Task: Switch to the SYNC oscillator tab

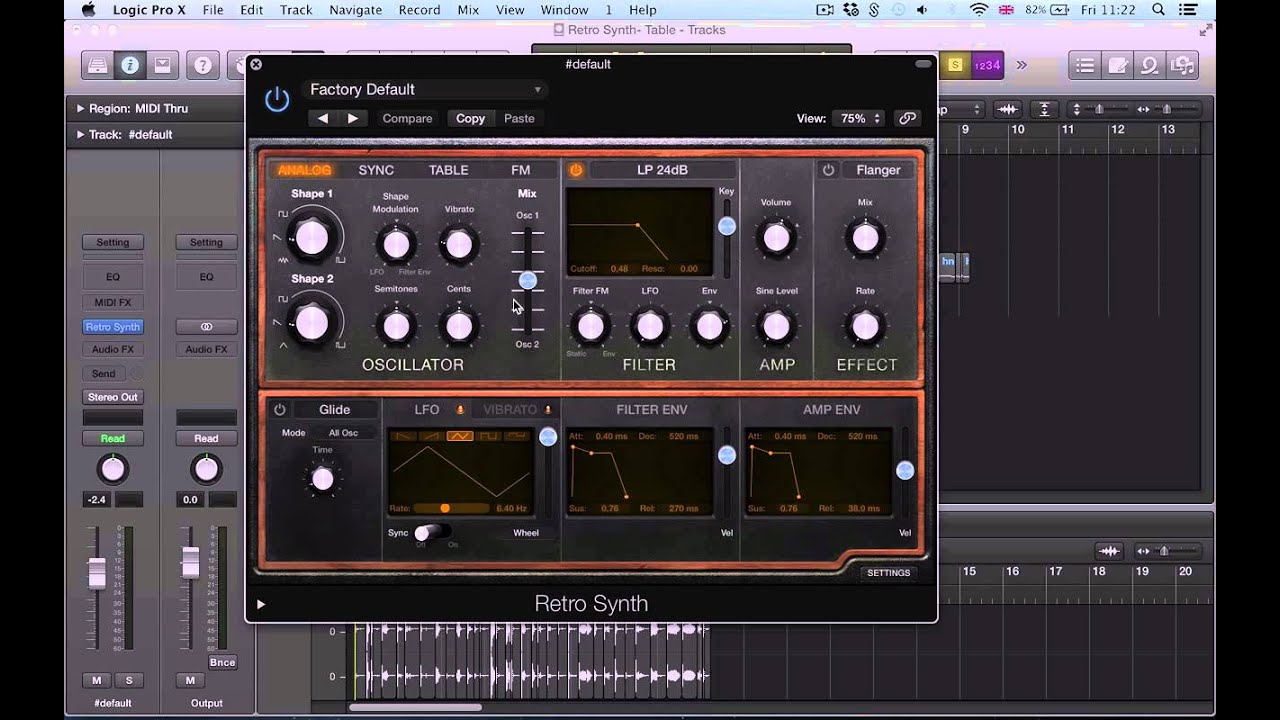Action: 376,170
